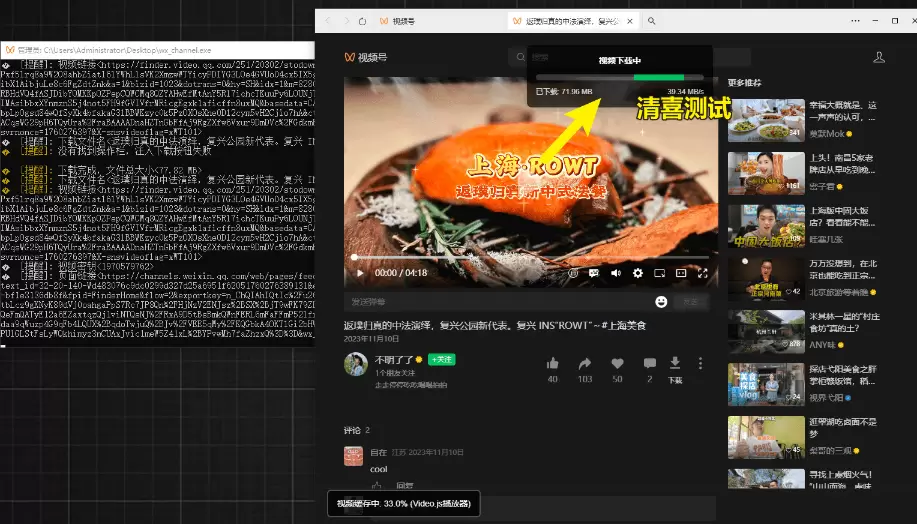Play the video with the play button
The width and height of the screenshot is (917, 524).
pos(360,273)
